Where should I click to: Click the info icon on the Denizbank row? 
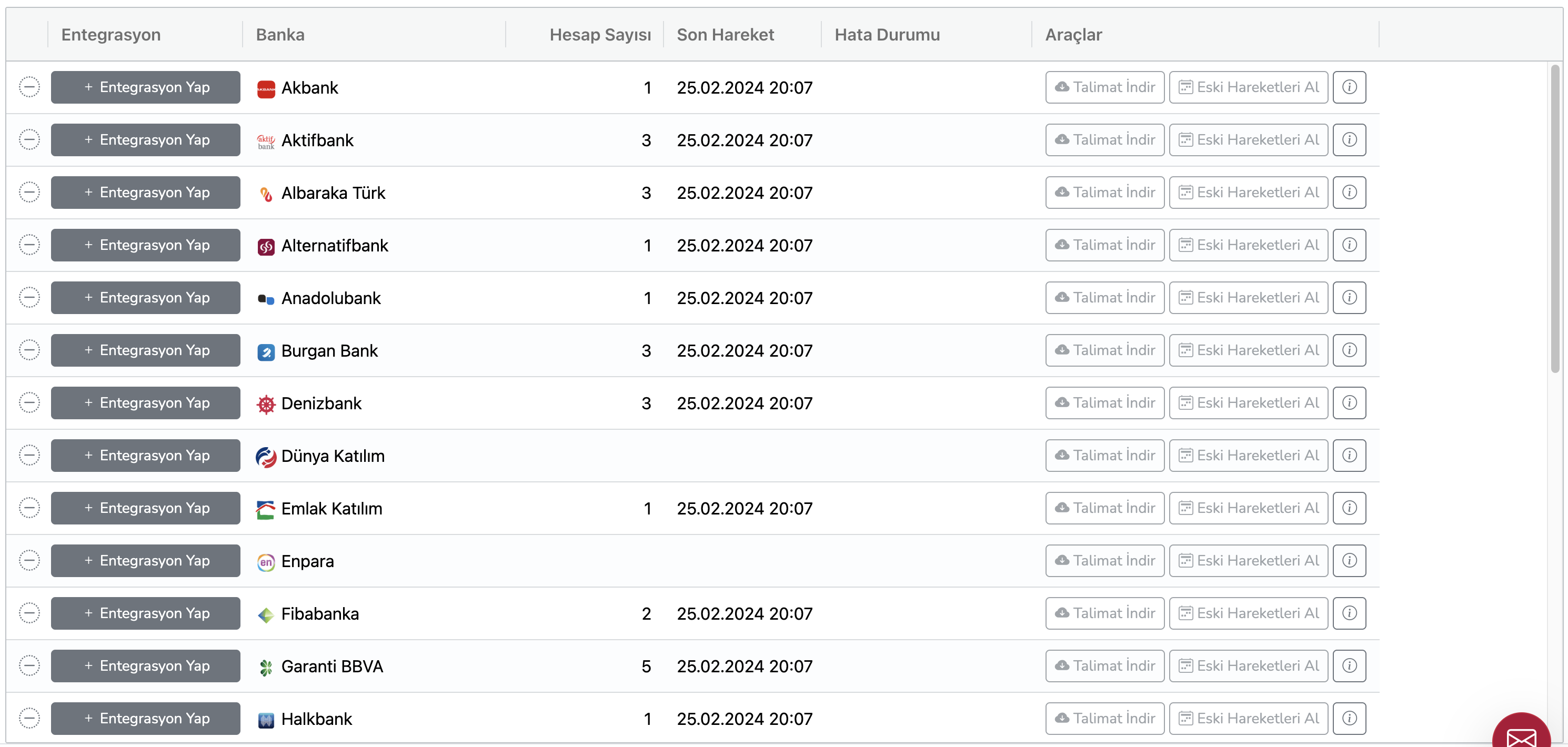pyautogui.click(x=1350, y=402)
